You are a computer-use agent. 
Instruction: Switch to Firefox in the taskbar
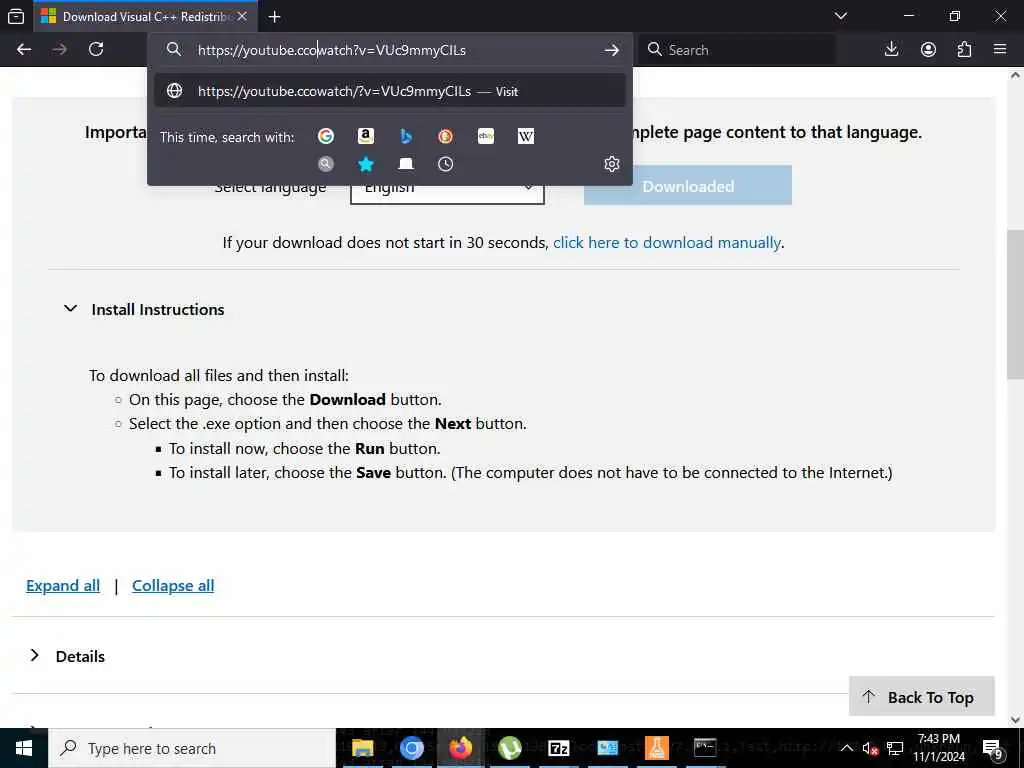[460, 748]
